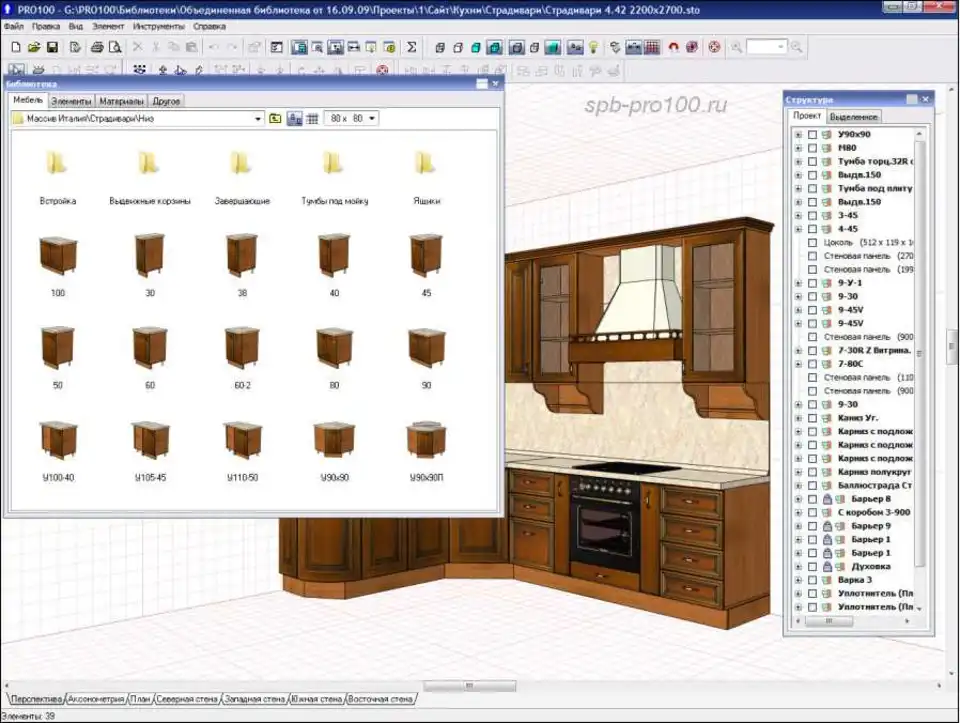Open the Library folder path dropdown
This screenshot has width=960, height=723.
click(258, 119)
